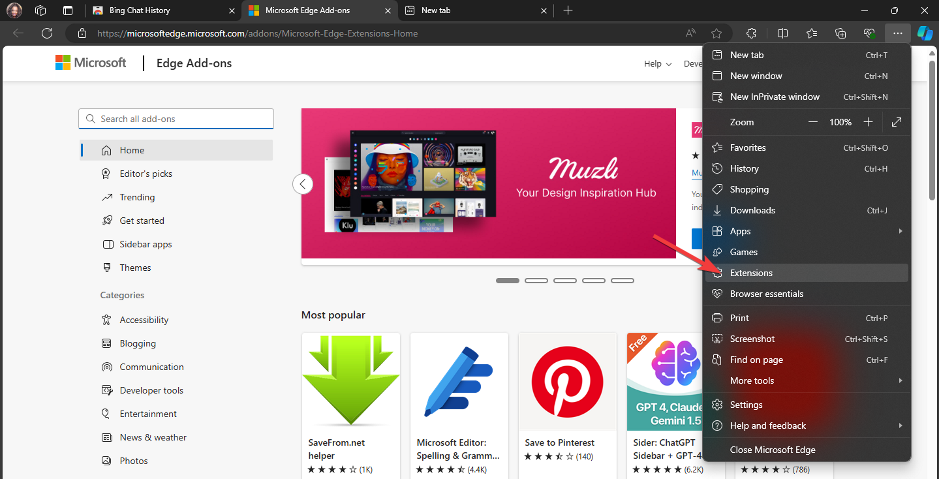Click the new tab plus button
This screenshot has height=479, width=939.
point(568,10)
